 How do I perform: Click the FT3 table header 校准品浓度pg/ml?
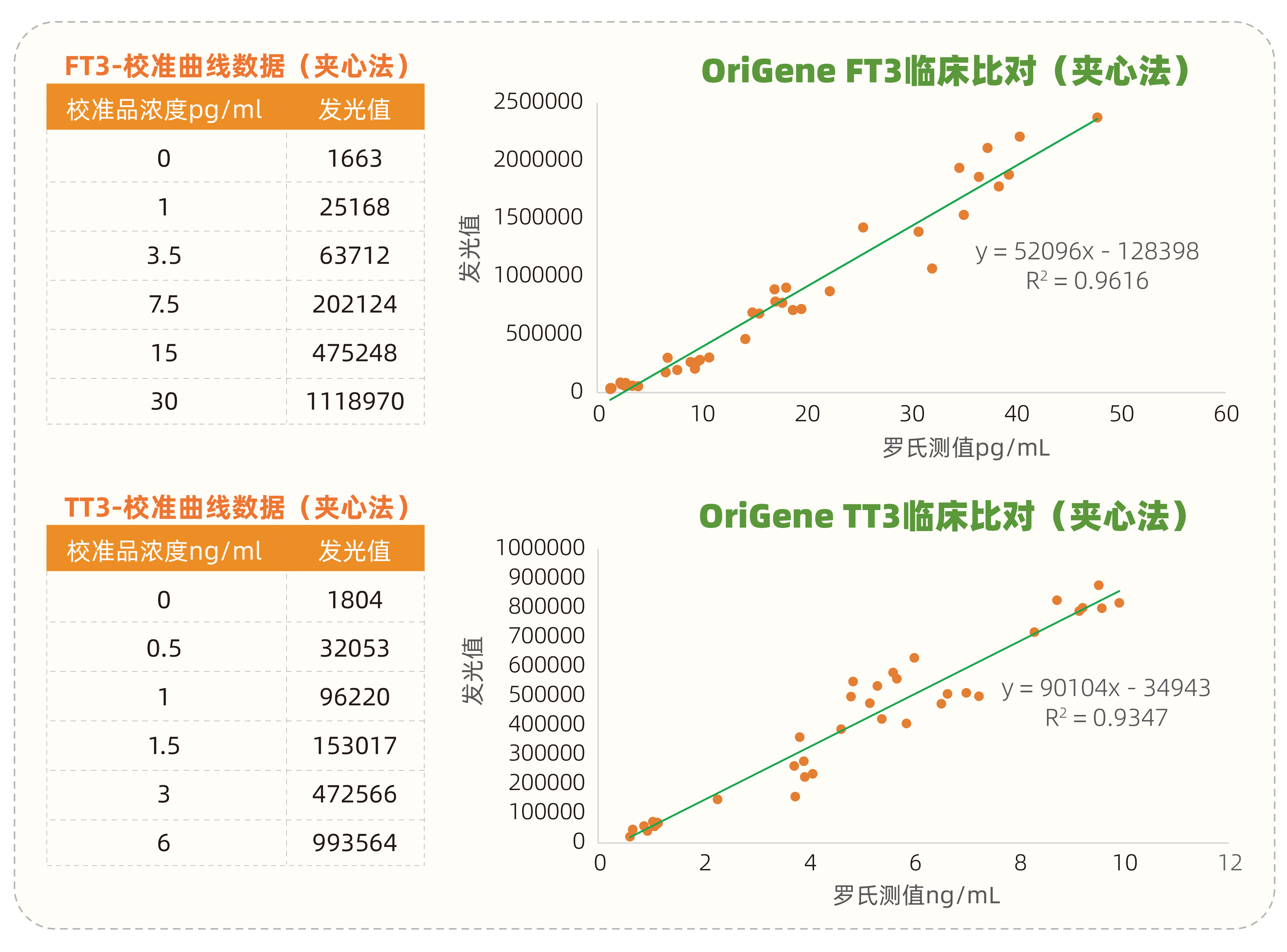coord(164,109)
